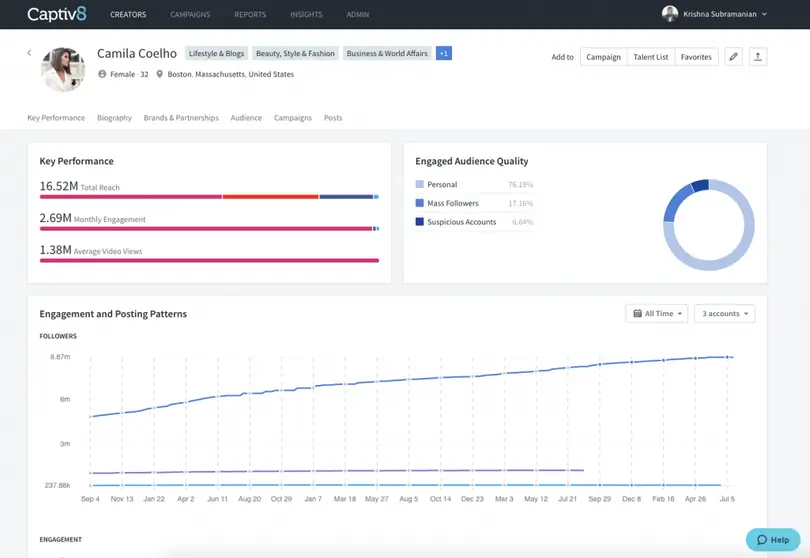Viewport: 810px width, 558px height.
Task: Toggle Suspicious Accounts legend entry
Action: pos(461,222)
